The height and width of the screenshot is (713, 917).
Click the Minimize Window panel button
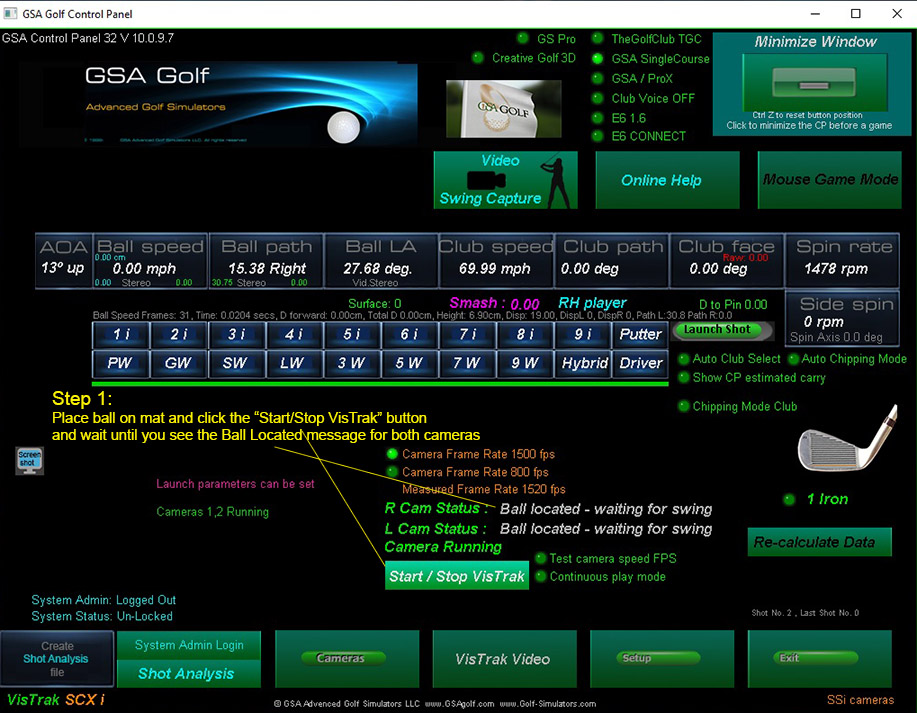coord(815,83)
